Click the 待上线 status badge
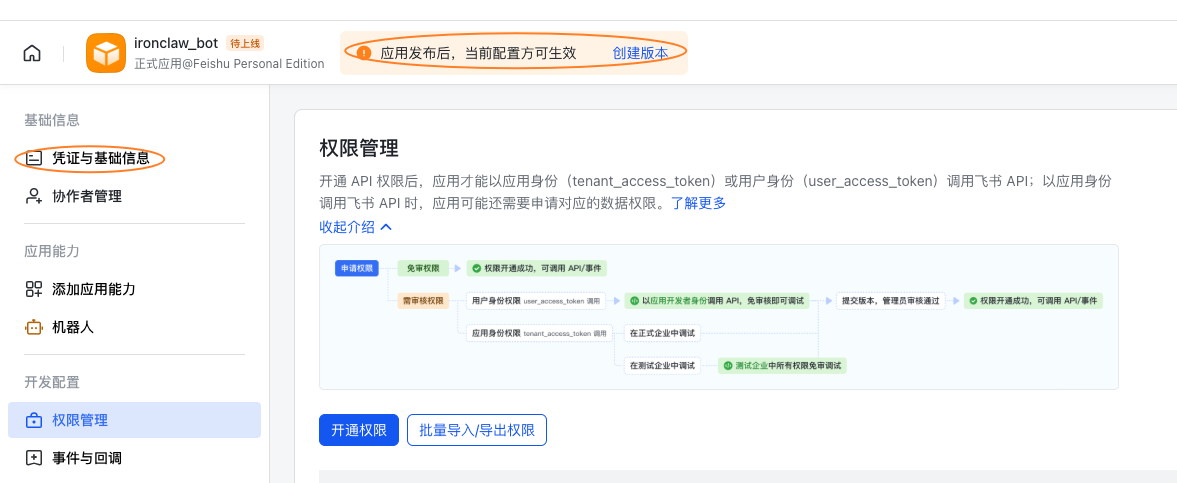 click(x=245, y=44)
